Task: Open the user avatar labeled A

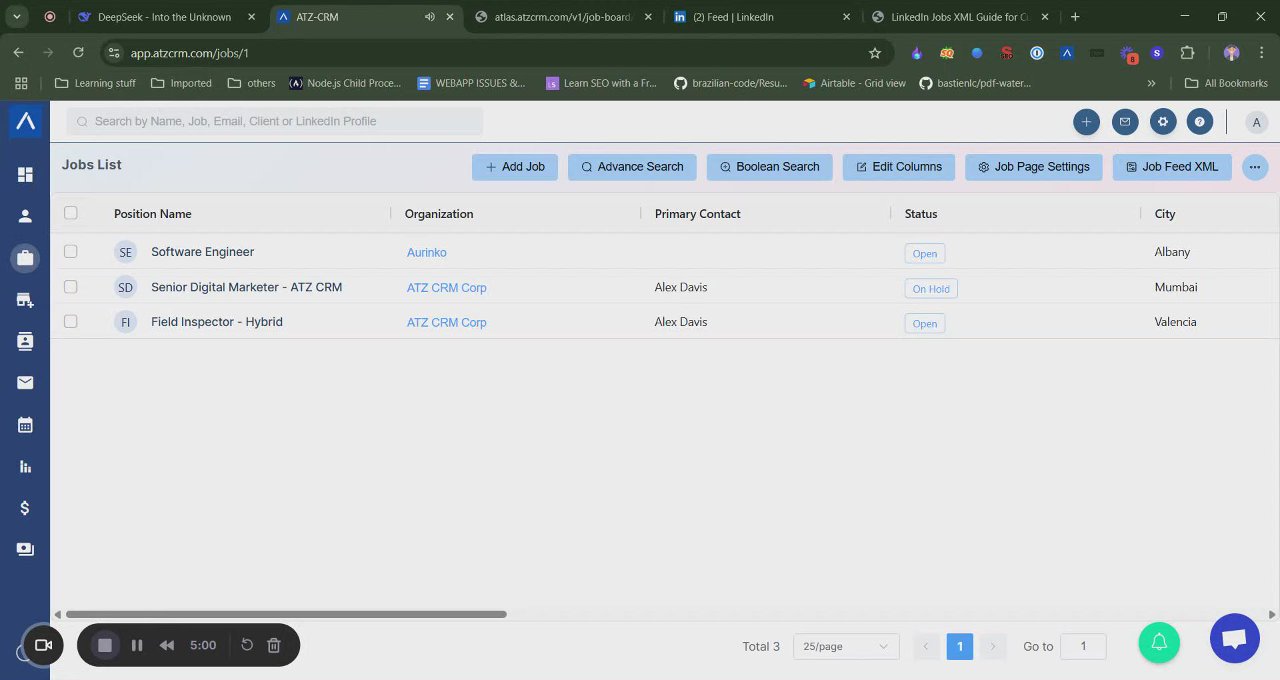Action: [1256, 122]
